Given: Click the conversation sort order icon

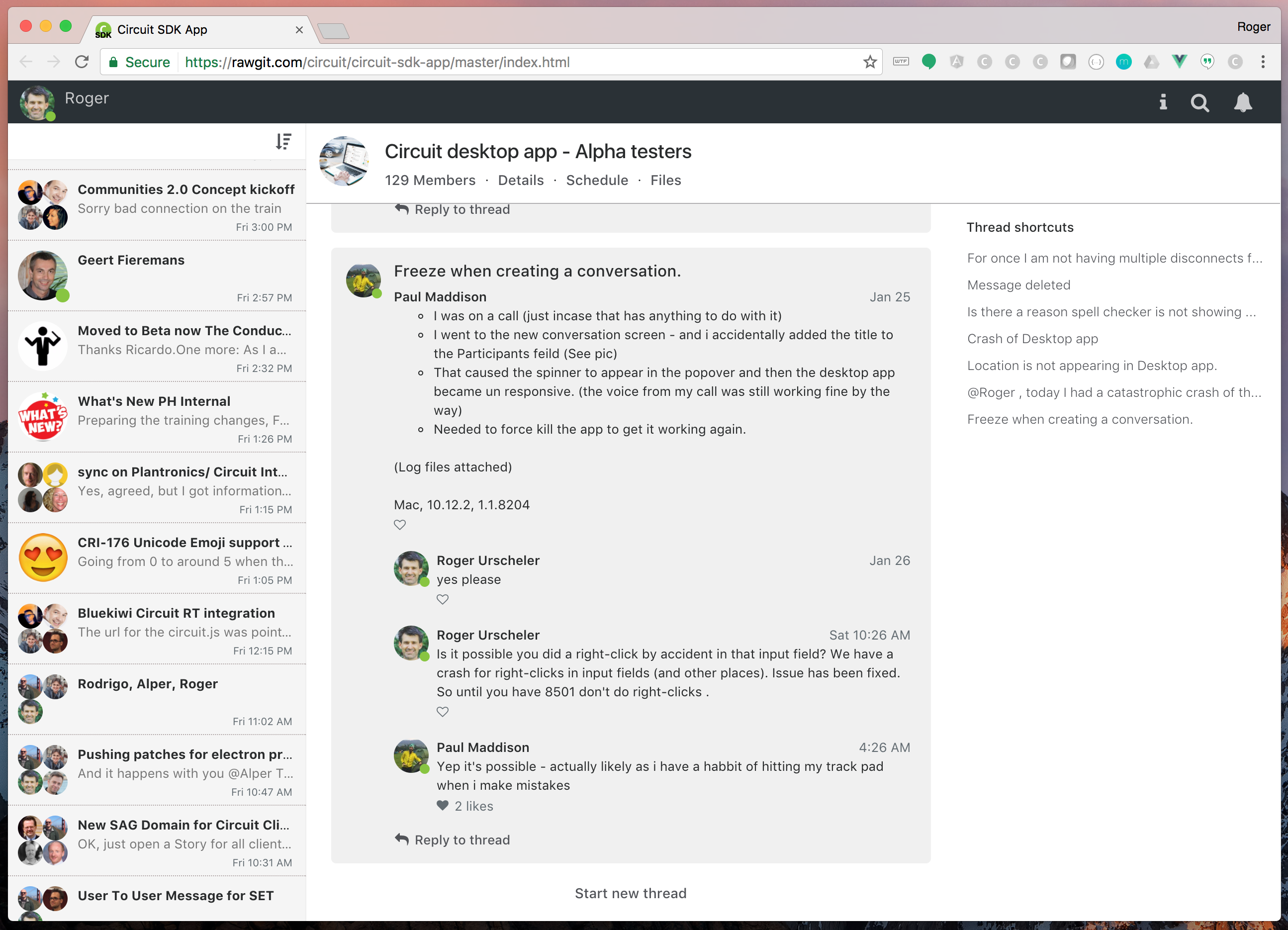Looking at the screenshot, I should (283, 141).
